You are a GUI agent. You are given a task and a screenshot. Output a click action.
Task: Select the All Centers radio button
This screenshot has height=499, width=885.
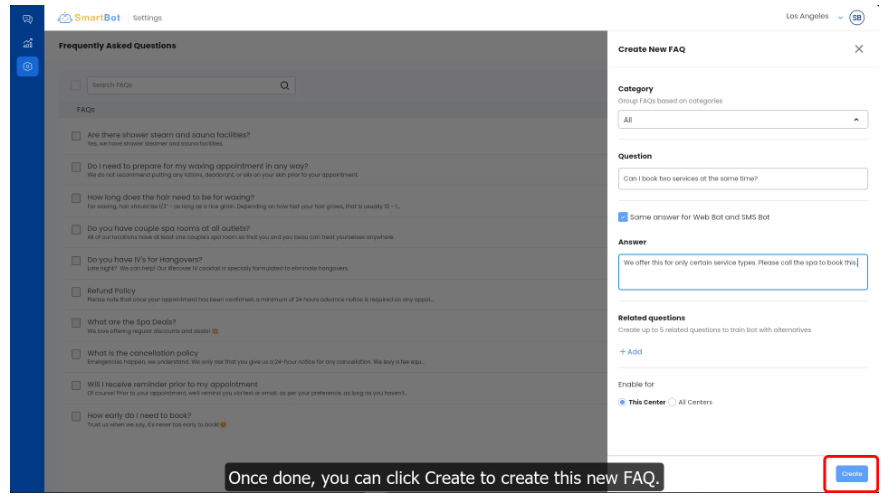click(x=672, y=402)
